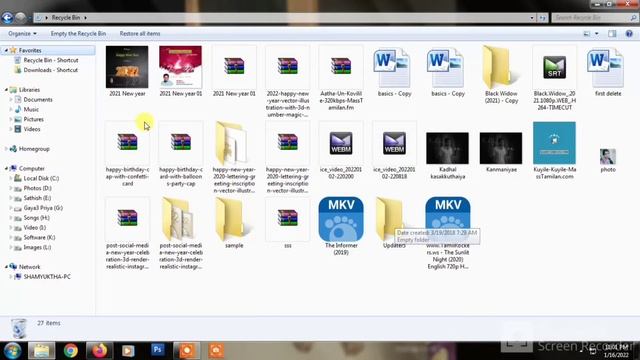Image resolution: width=640 pixels, height=360 pixels.
Task: Open Local Disk (C:) drive
Action: click(41, 178)
